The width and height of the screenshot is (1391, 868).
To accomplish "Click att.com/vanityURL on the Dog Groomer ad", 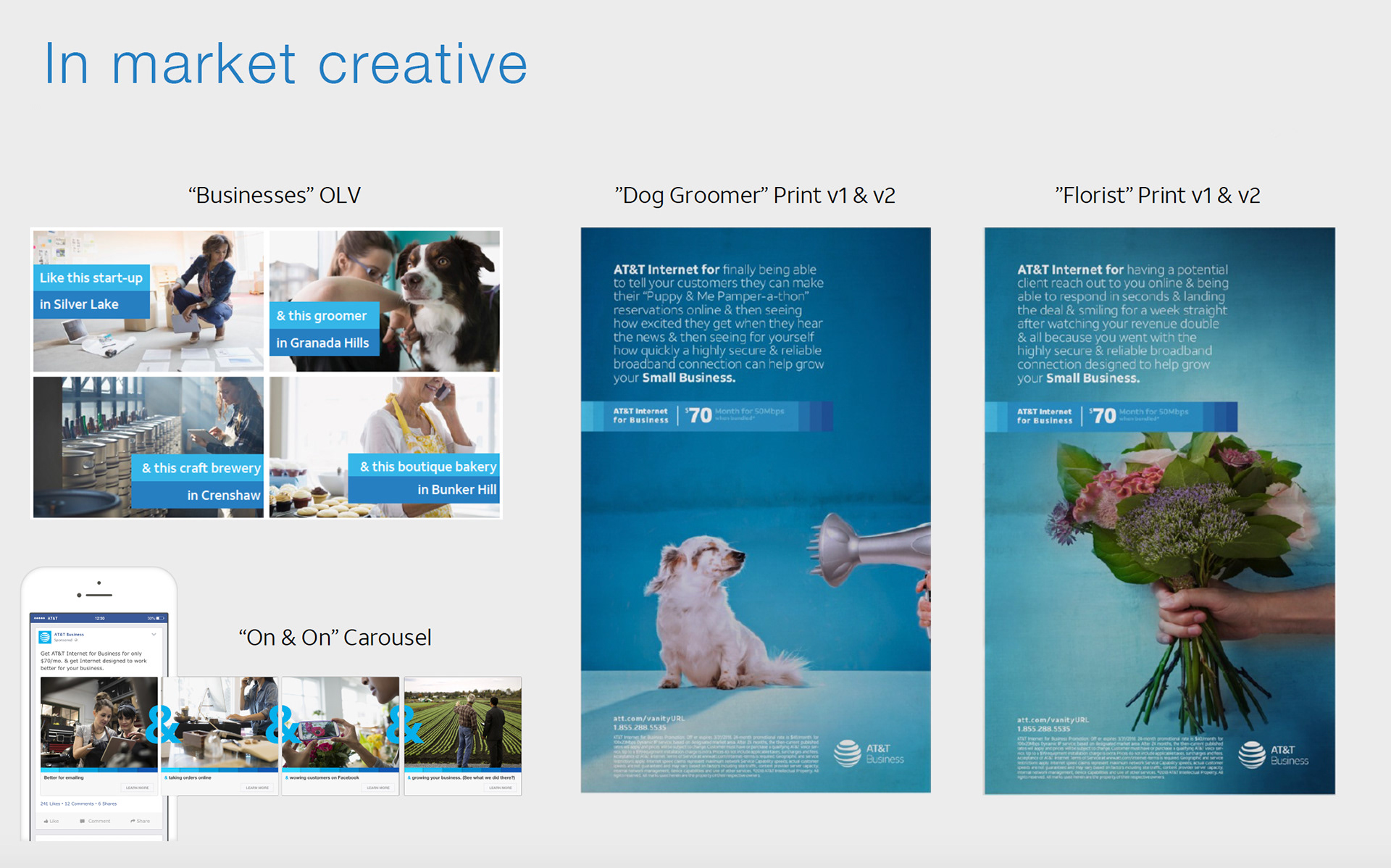I will (x=648, y=719).
